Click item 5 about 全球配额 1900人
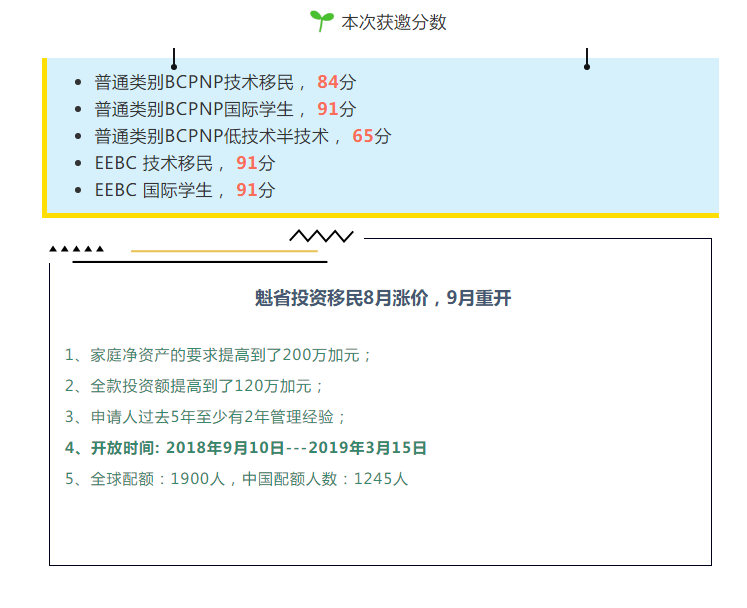Screen dimensions: 747x608 [236, 479]
